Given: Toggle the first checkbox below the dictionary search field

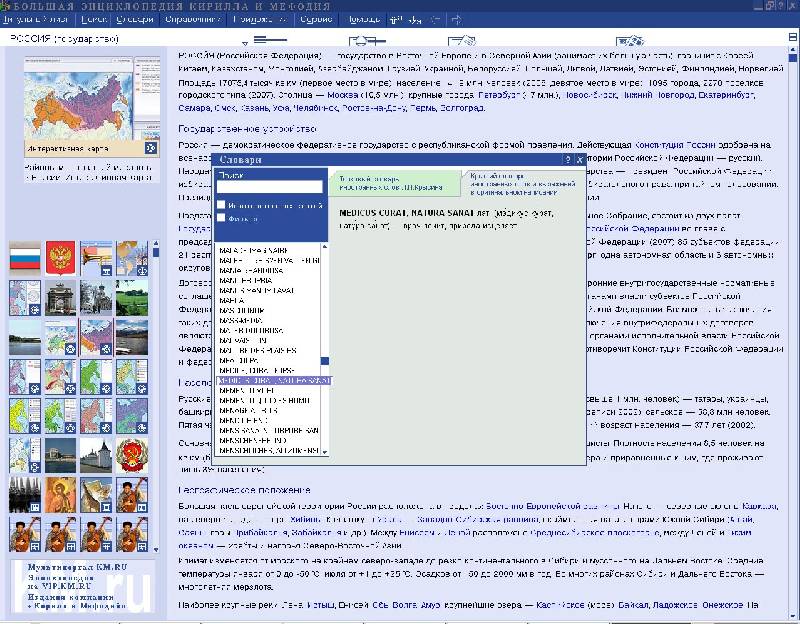Looking at the screenshot, I should pos(221,205).
